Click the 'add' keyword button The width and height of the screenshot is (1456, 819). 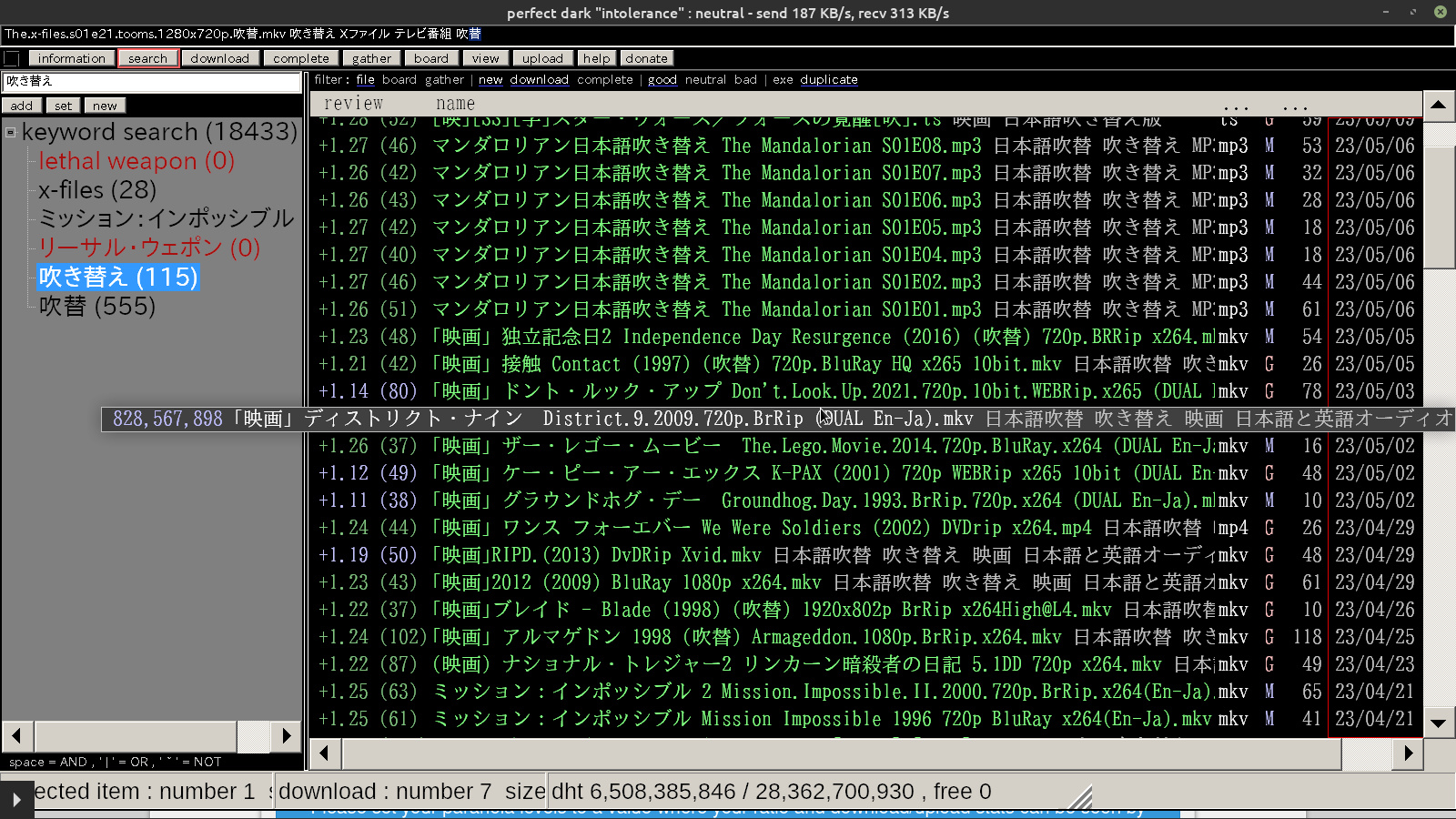pos(22,106)
